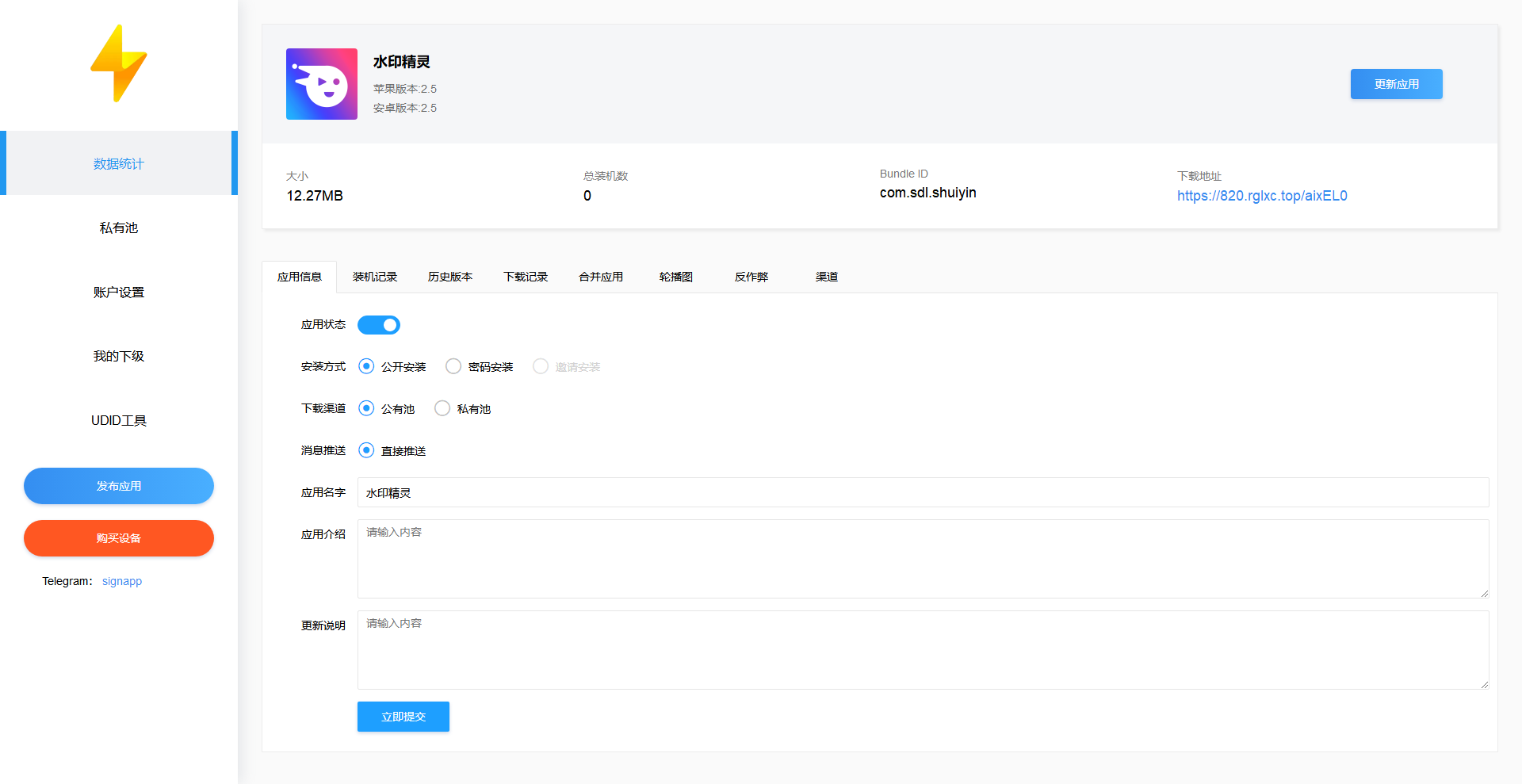Click the 更新应用 button
The image size is (1522, 784).
coord(1397,84)
